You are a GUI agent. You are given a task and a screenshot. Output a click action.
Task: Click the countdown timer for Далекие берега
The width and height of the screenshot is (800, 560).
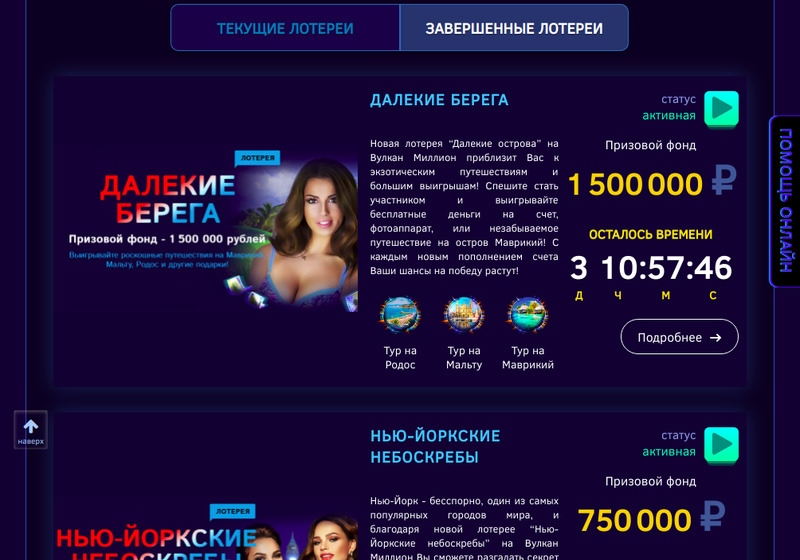[x=651, y=268]
